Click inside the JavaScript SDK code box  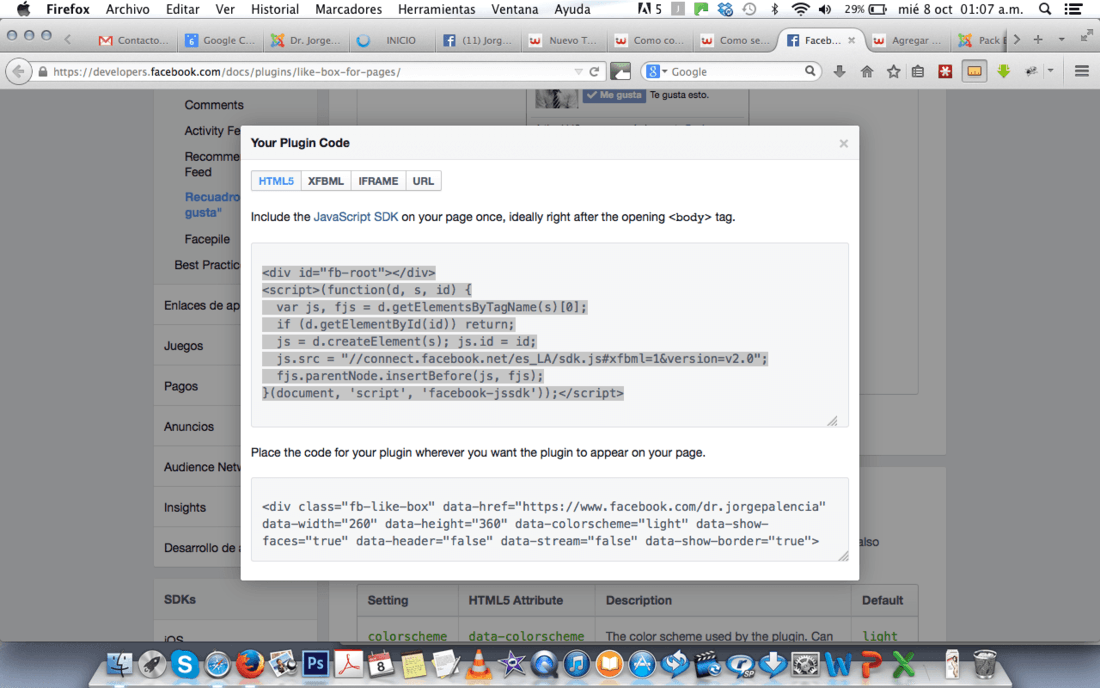click(x=550, y=335)
